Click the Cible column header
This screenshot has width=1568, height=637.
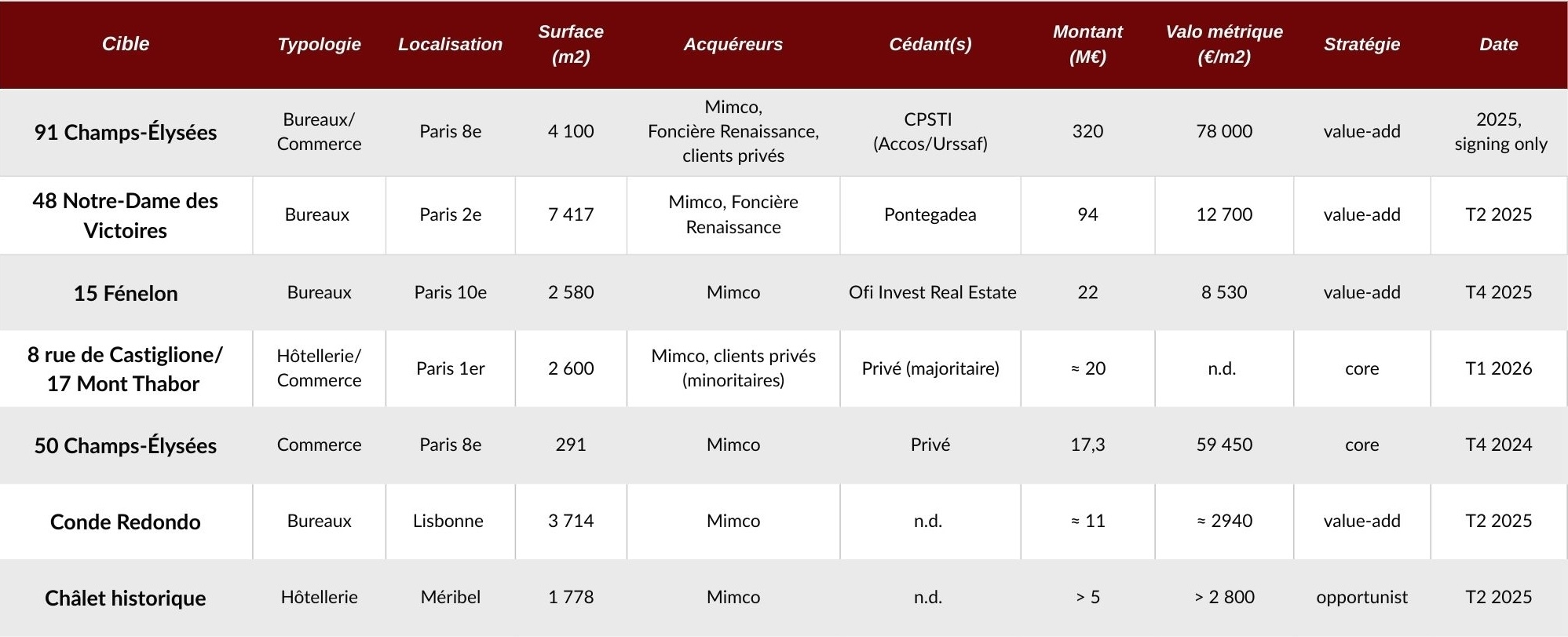[x=126, y=44]
